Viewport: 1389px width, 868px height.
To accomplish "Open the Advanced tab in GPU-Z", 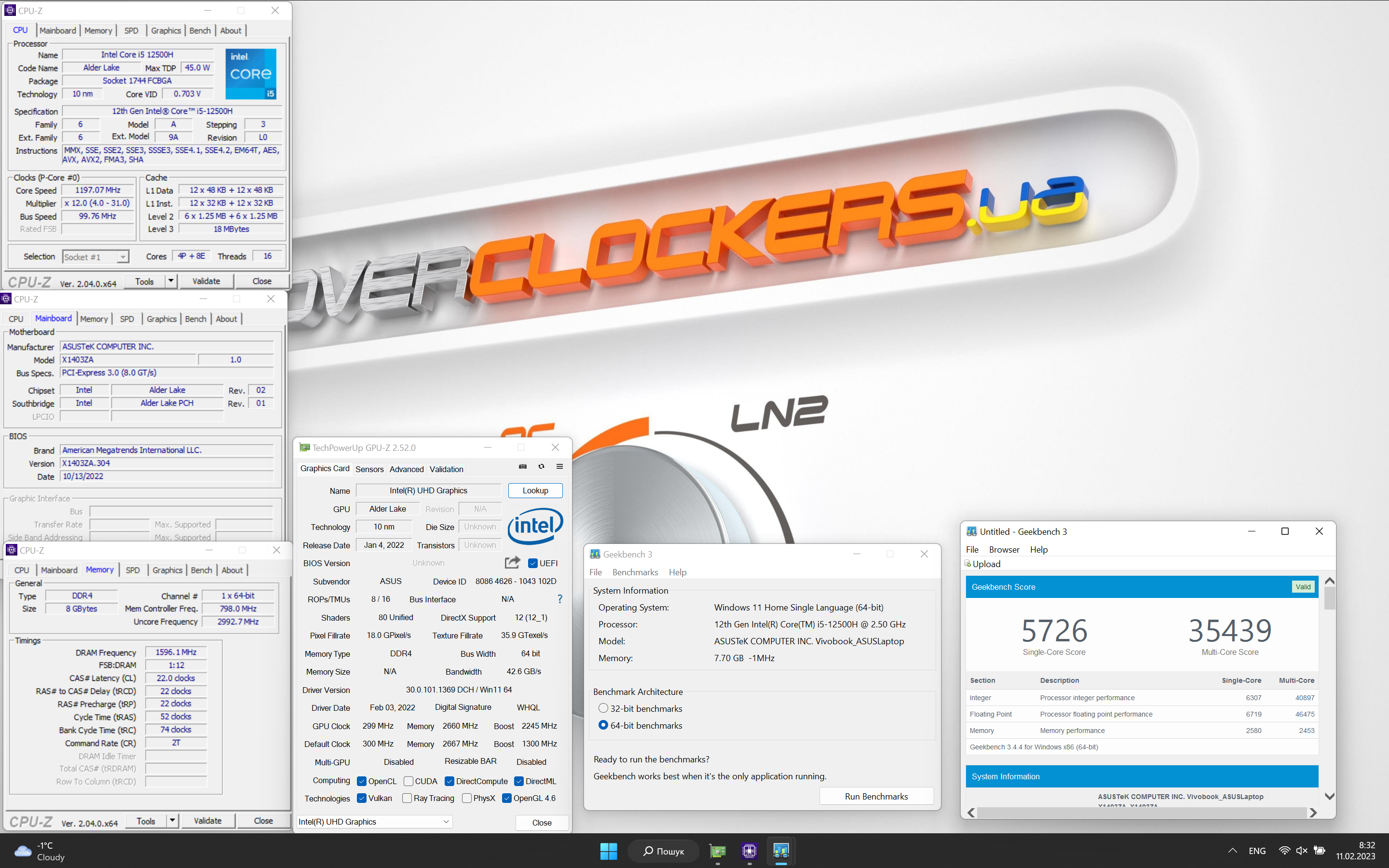I will point(407,469).
